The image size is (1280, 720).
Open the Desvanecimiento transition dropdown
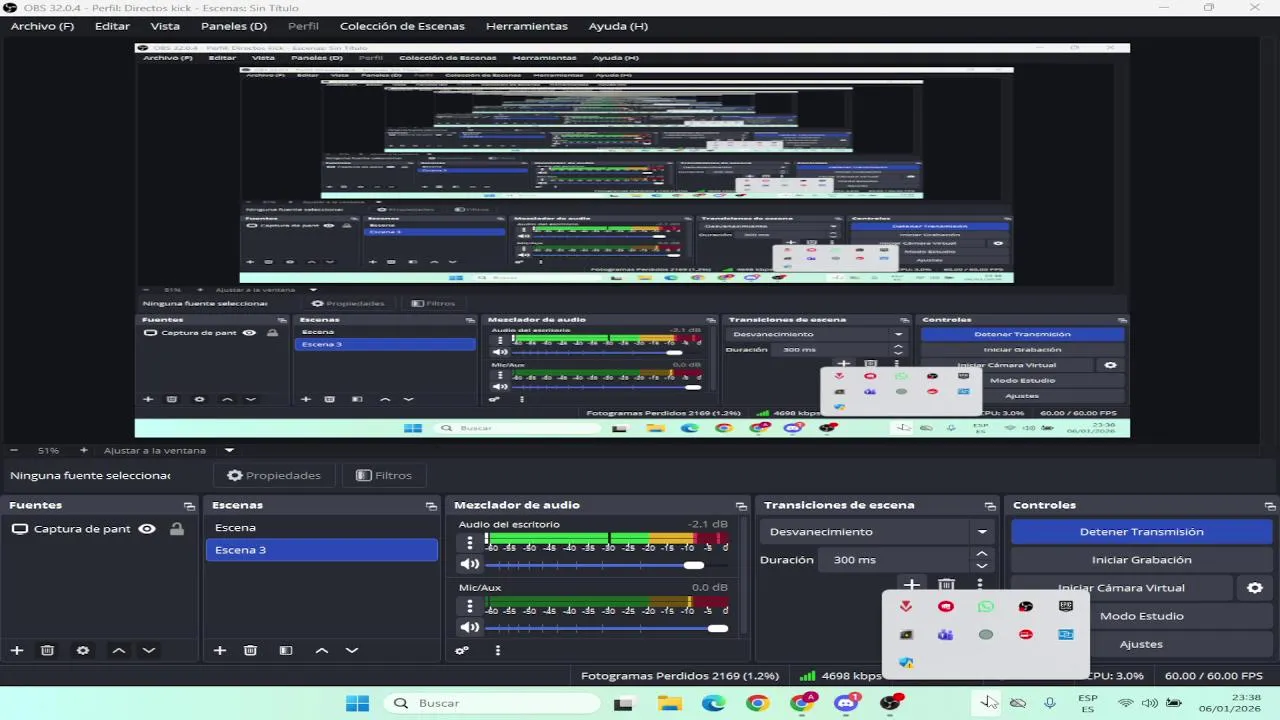point(876,532)
